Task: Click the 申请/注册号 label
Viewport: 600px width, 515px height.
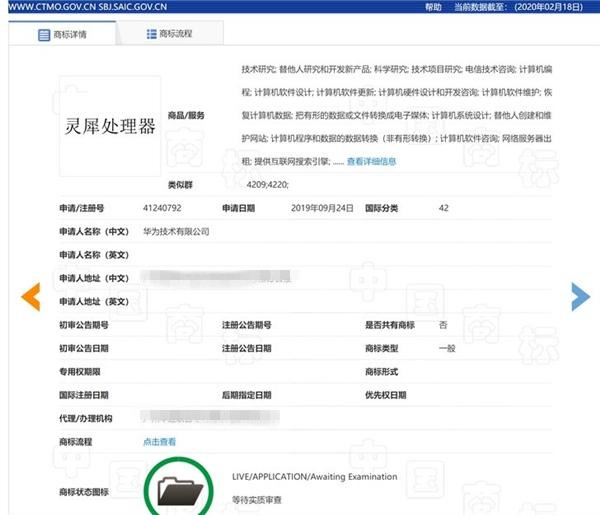Action: tap(82, 208)
